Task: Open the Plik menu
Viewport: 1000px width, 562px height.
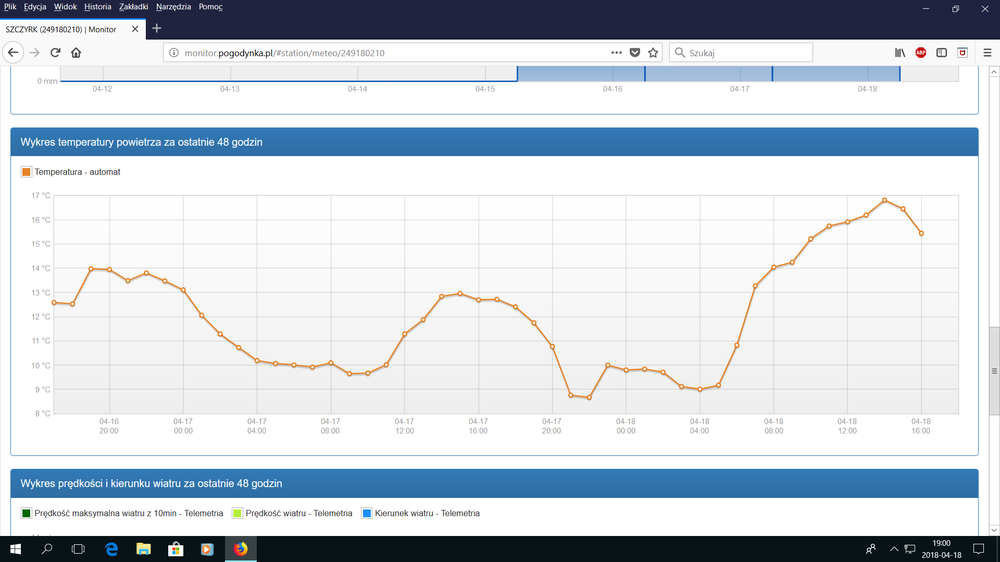Action: click(10, 6)
